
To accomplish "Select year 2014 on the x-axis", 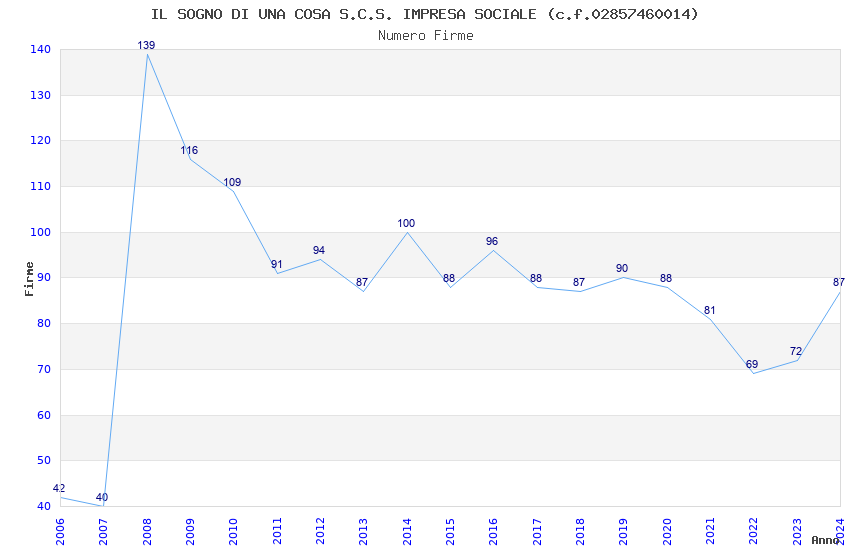I will [407, 531].
